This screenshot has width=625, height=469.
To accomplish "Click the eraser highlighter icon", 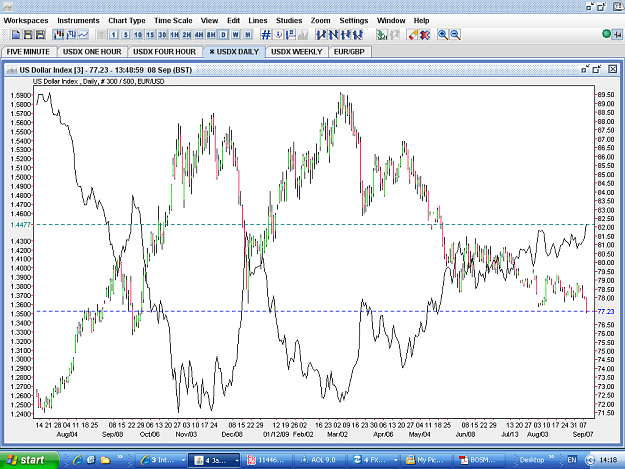I will 413,35.
